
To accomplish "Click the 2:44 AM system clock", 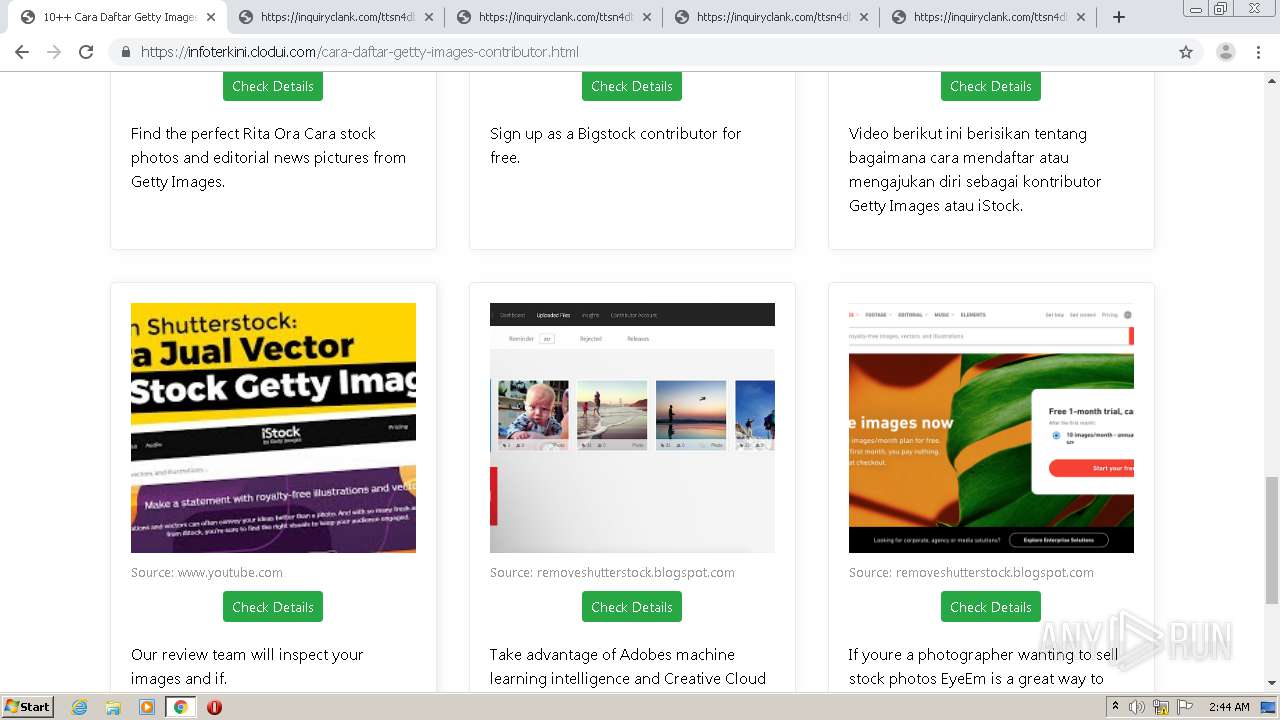I will [x=1229, y=707].
